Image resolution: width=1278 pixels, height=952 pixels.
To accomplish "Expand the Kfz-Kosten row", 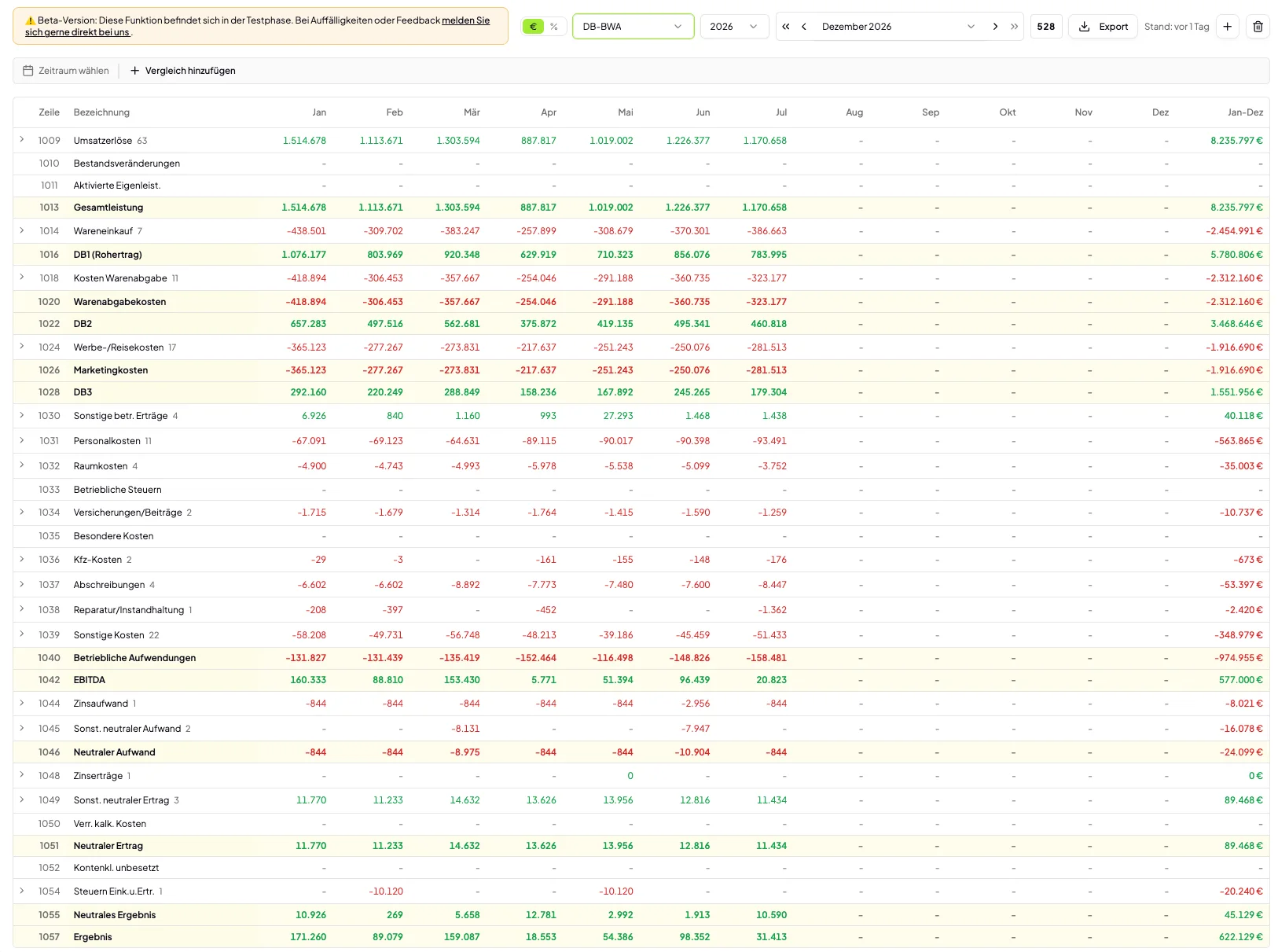I will click(x=22, y=559).
